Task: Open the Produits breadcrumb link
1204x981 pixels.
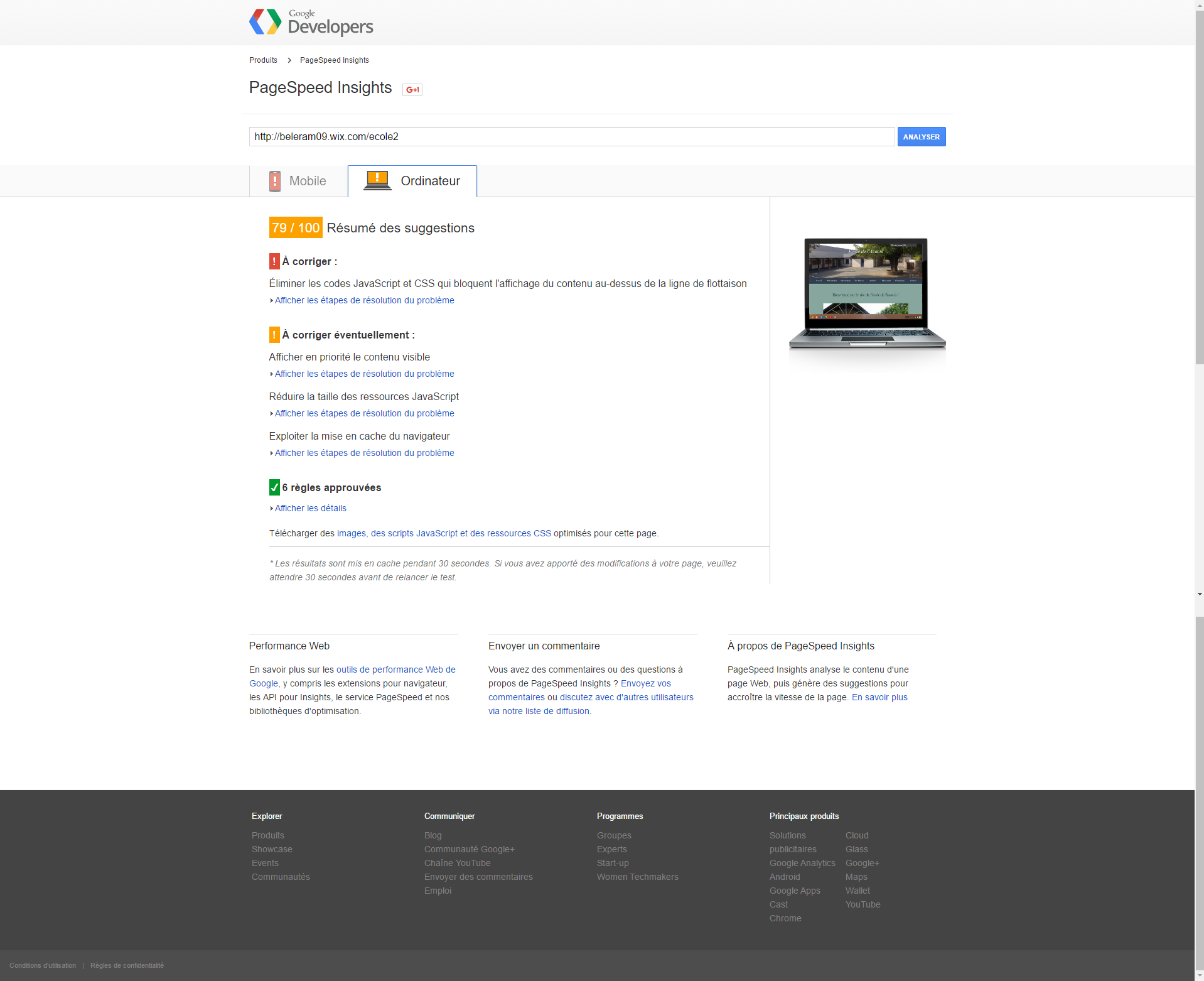Action: tap(263, 60)
